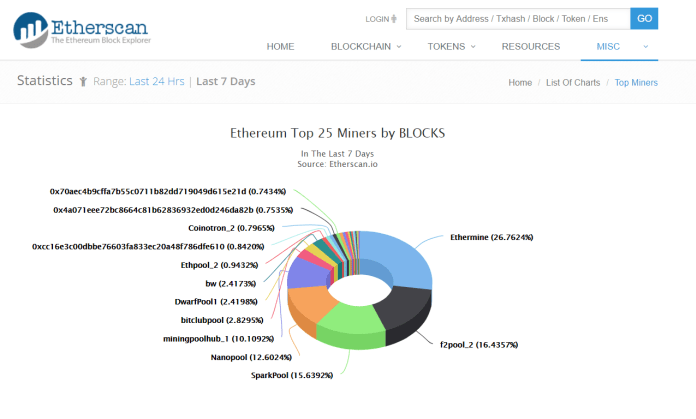Viewport: 696px width, 419px height.
Task: Click the Etherscan logo
Action: pos(82,30)
